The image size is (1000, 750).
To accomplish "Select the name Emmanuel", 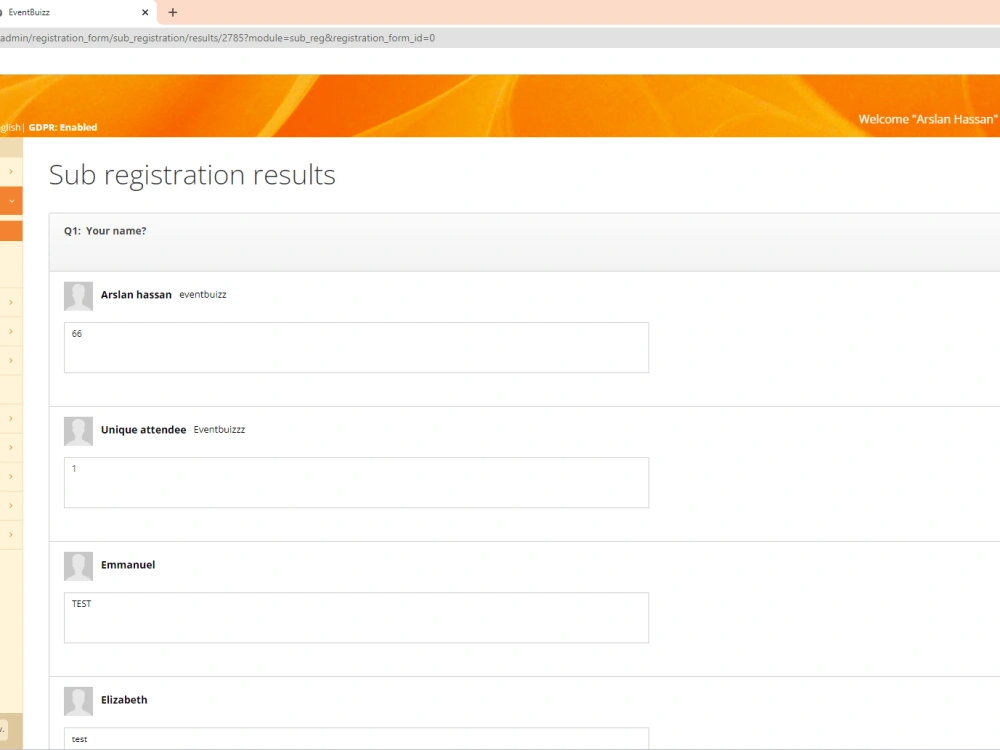I will click(128, 565).
